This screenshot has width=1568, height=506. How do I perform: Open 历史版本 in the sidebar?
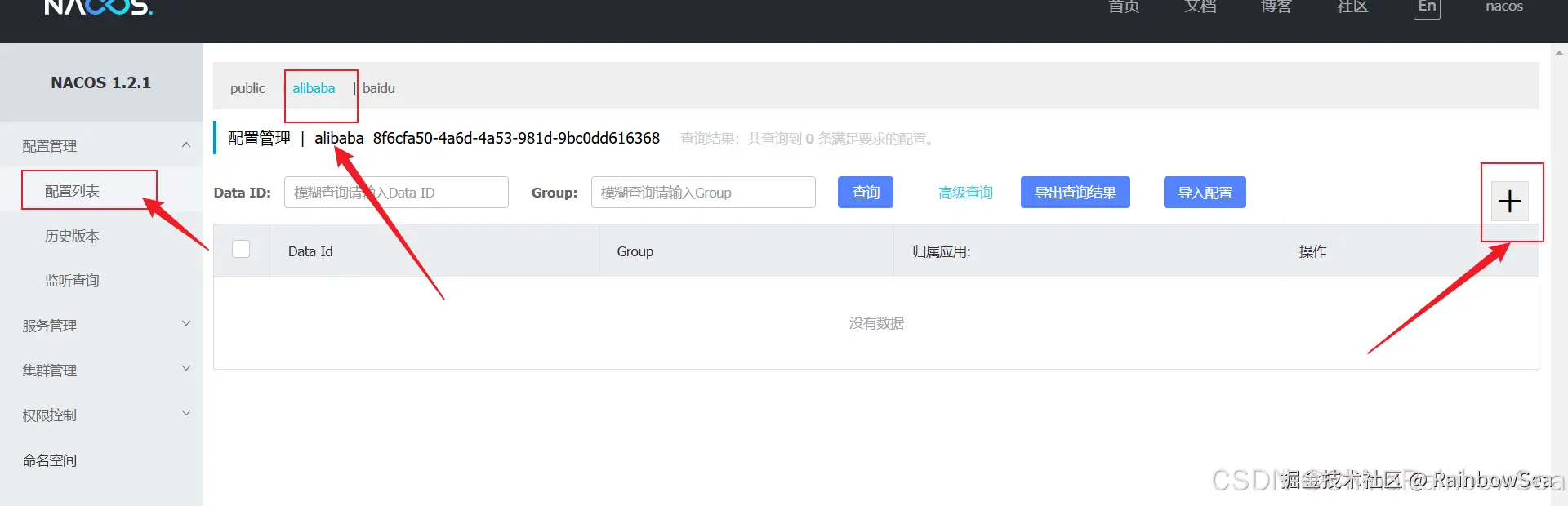click(72, 236)
